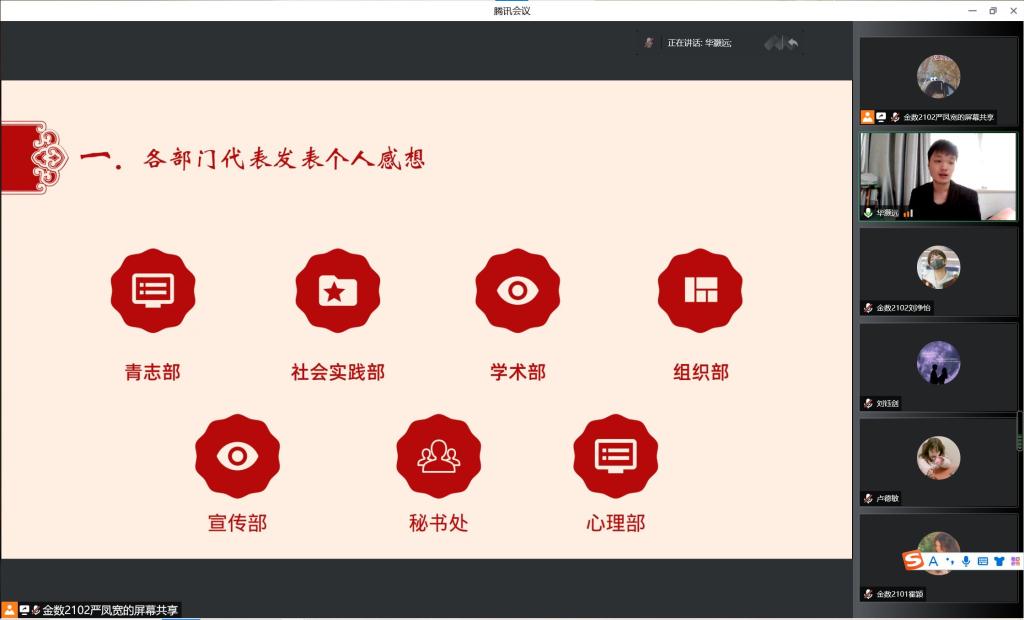Click the Sogou input method logo
The height and width of the screenshot is (620, 1024).
[913, 561]
